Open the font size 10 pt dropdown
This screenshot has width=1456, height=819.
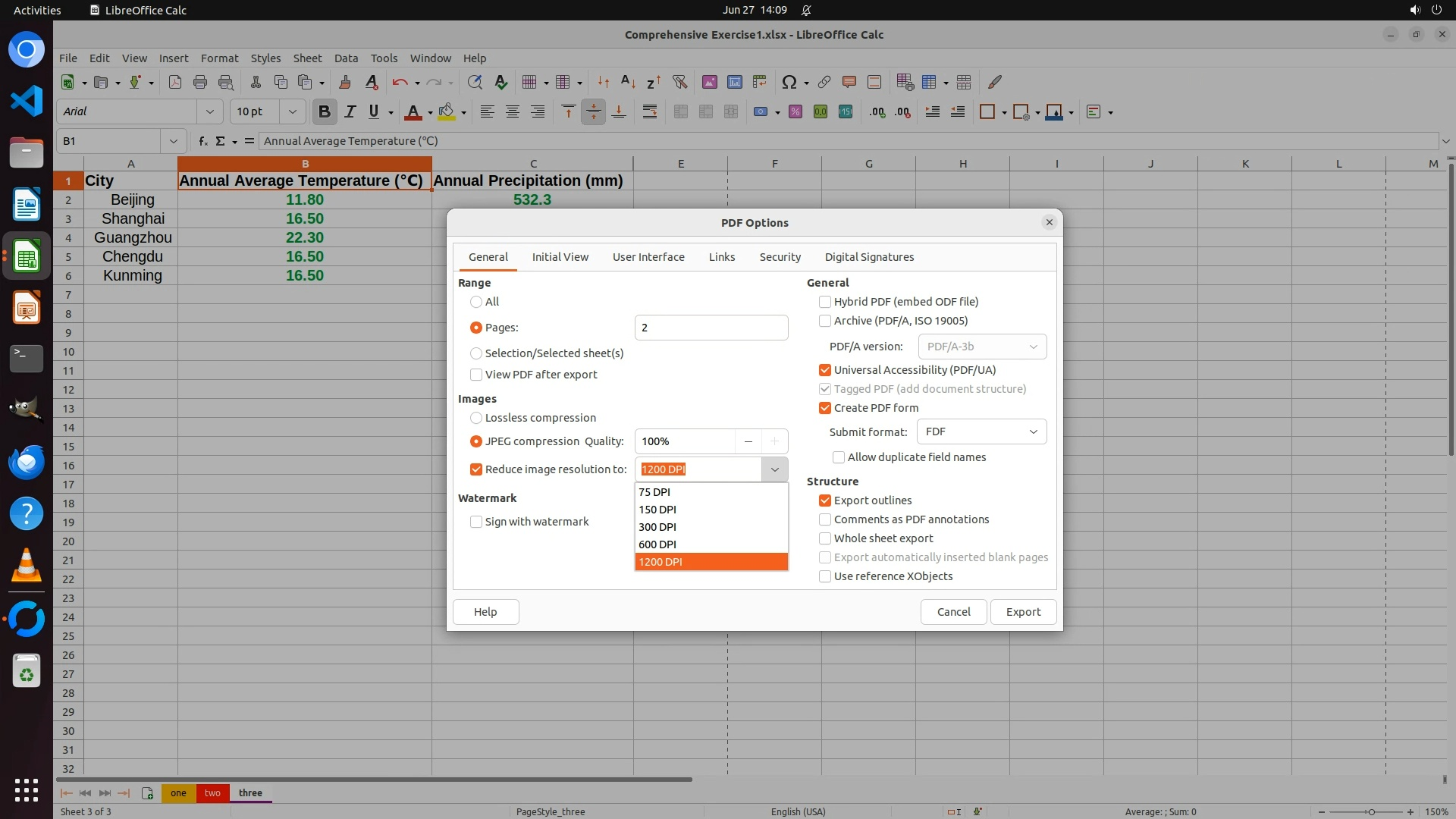[x=292, y=112]
